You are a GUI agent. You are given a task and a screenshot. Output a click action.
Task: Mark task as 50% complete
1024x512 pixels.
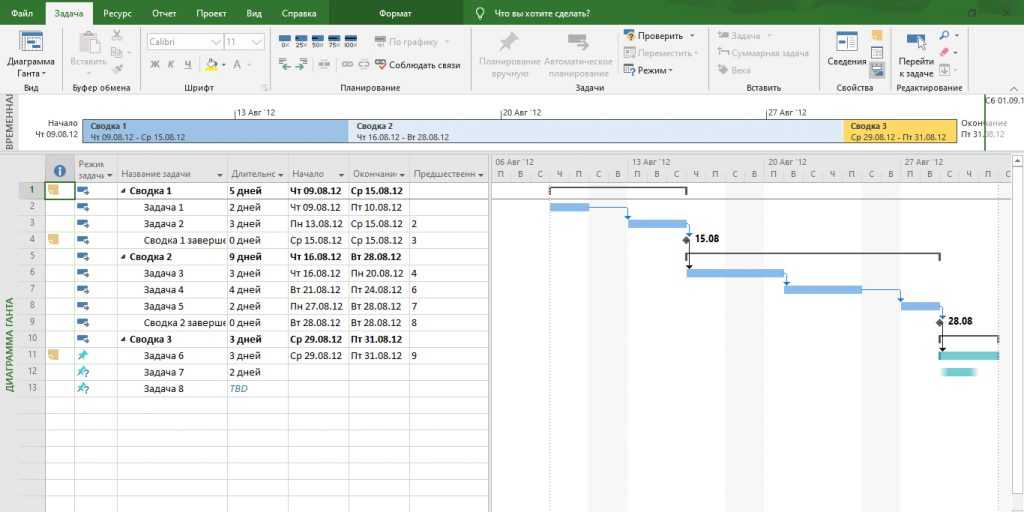(x=317, y=42)
